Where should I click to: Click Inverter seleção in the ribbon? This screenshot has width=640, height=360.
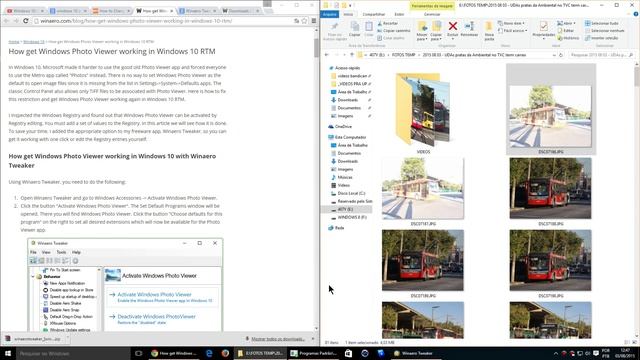602,38
